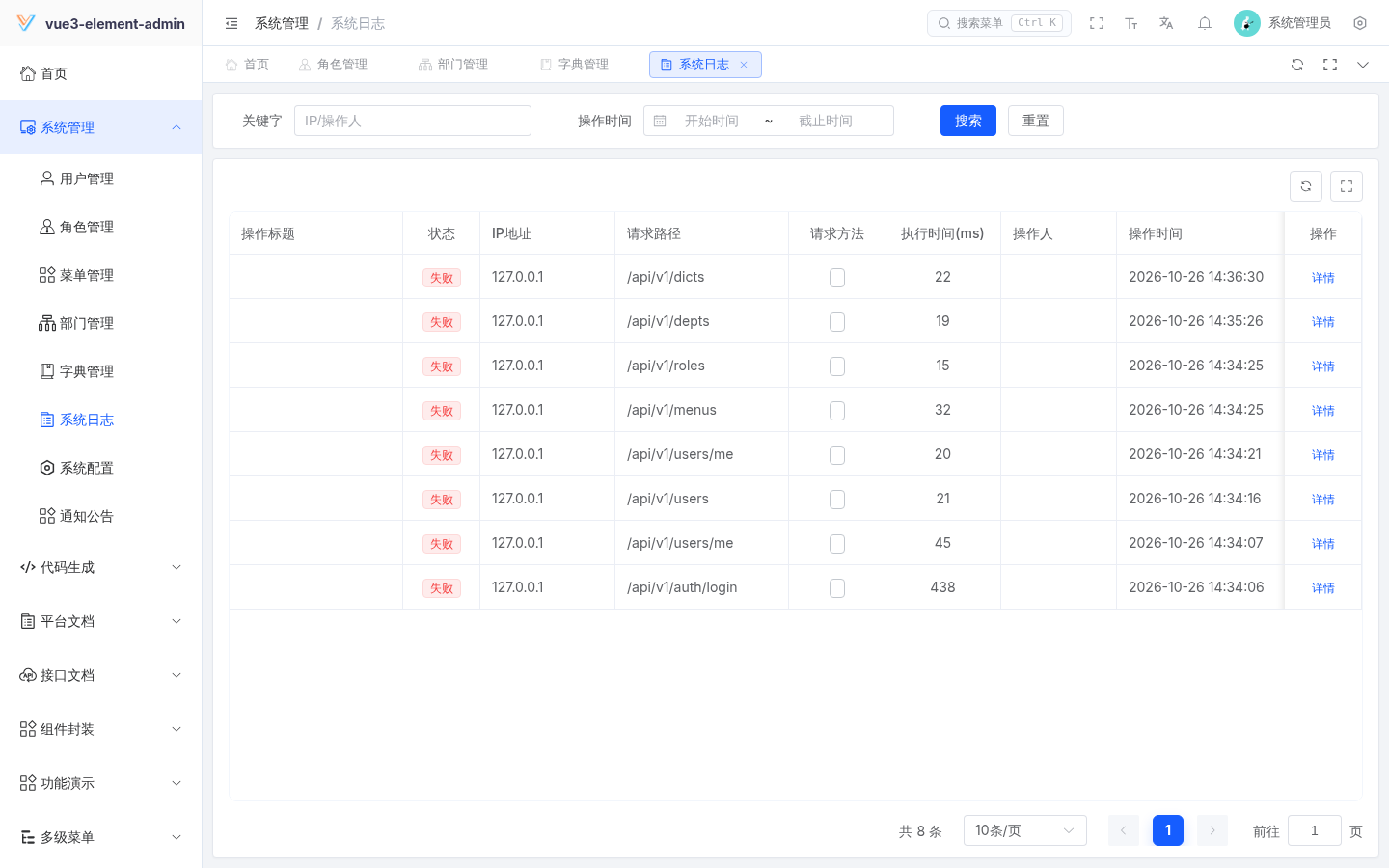Click the vue3-element-admin logo
Viewport: 1389px width, 868px height.
point(26,23)
